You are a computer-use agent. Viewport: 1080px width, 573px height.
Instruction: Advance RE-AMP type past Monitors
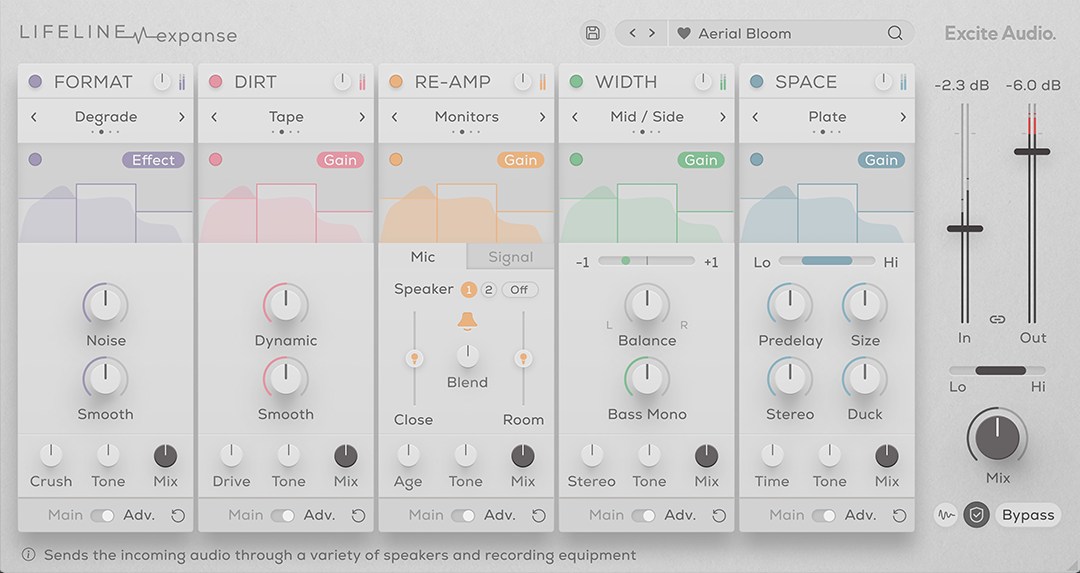(x=542, y=117)
